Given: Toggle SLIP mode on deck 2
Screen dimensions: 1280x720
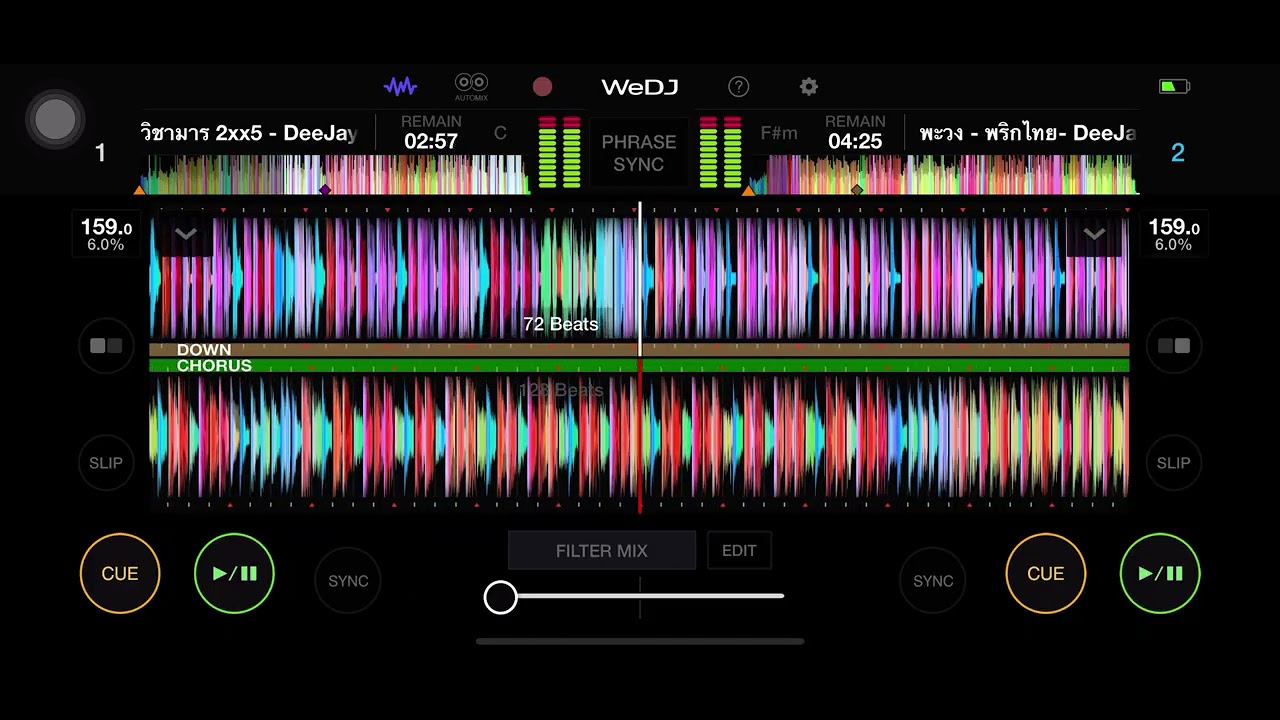Looking at the screenshot, I should pyautogui.click(x=1173, y=463).
